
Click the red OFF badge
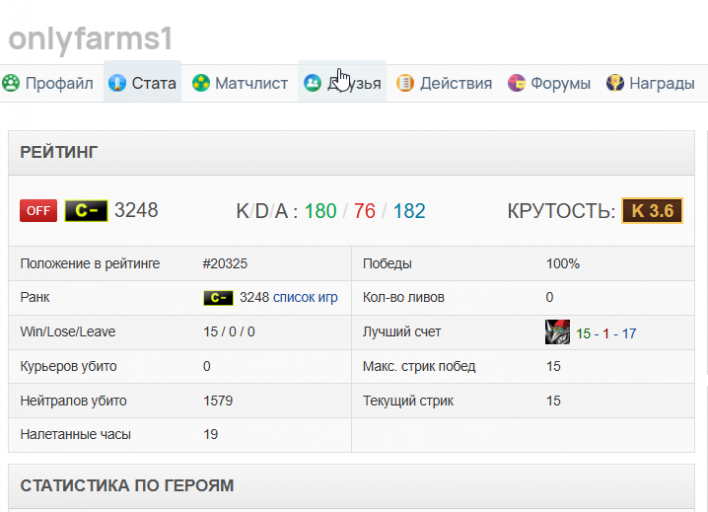pos(38,210)
